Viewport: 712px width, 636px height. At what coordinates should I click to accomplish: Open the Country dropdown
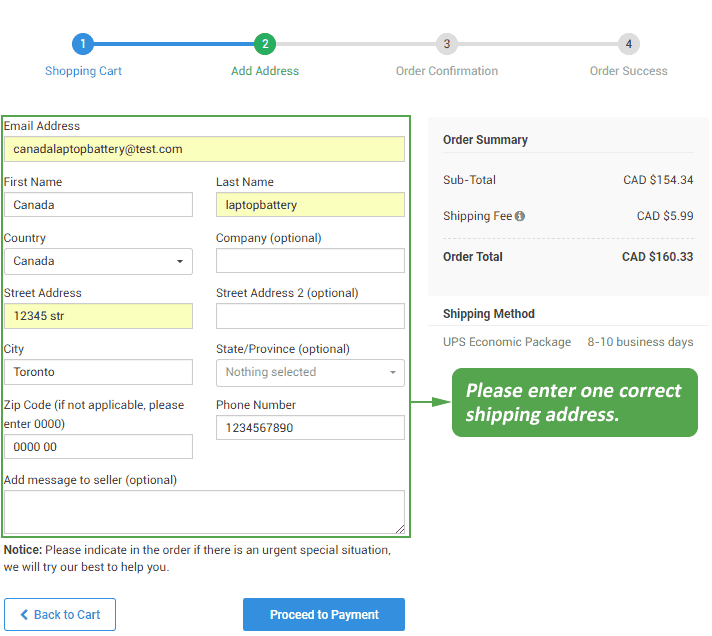(x=98, y=261)
